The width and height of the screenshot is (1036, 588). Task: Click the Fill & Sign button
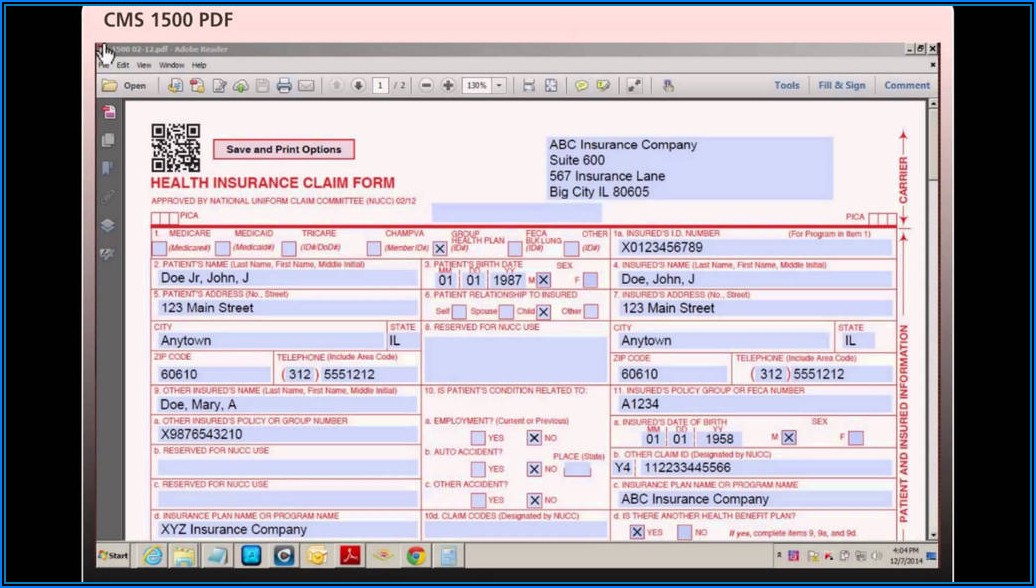[x=841, y=86]
